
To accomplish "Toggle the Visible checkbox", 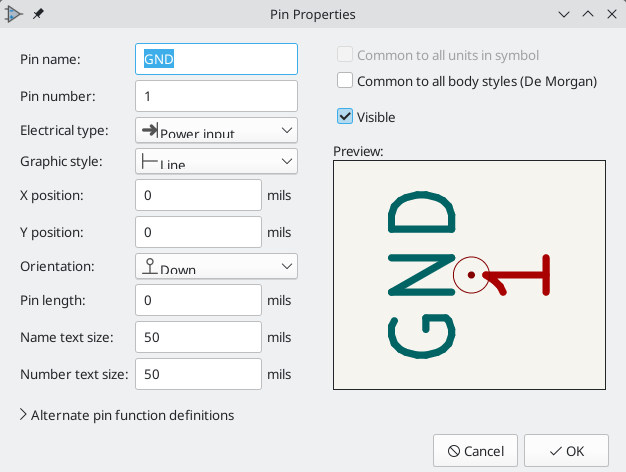I will 345,117.
